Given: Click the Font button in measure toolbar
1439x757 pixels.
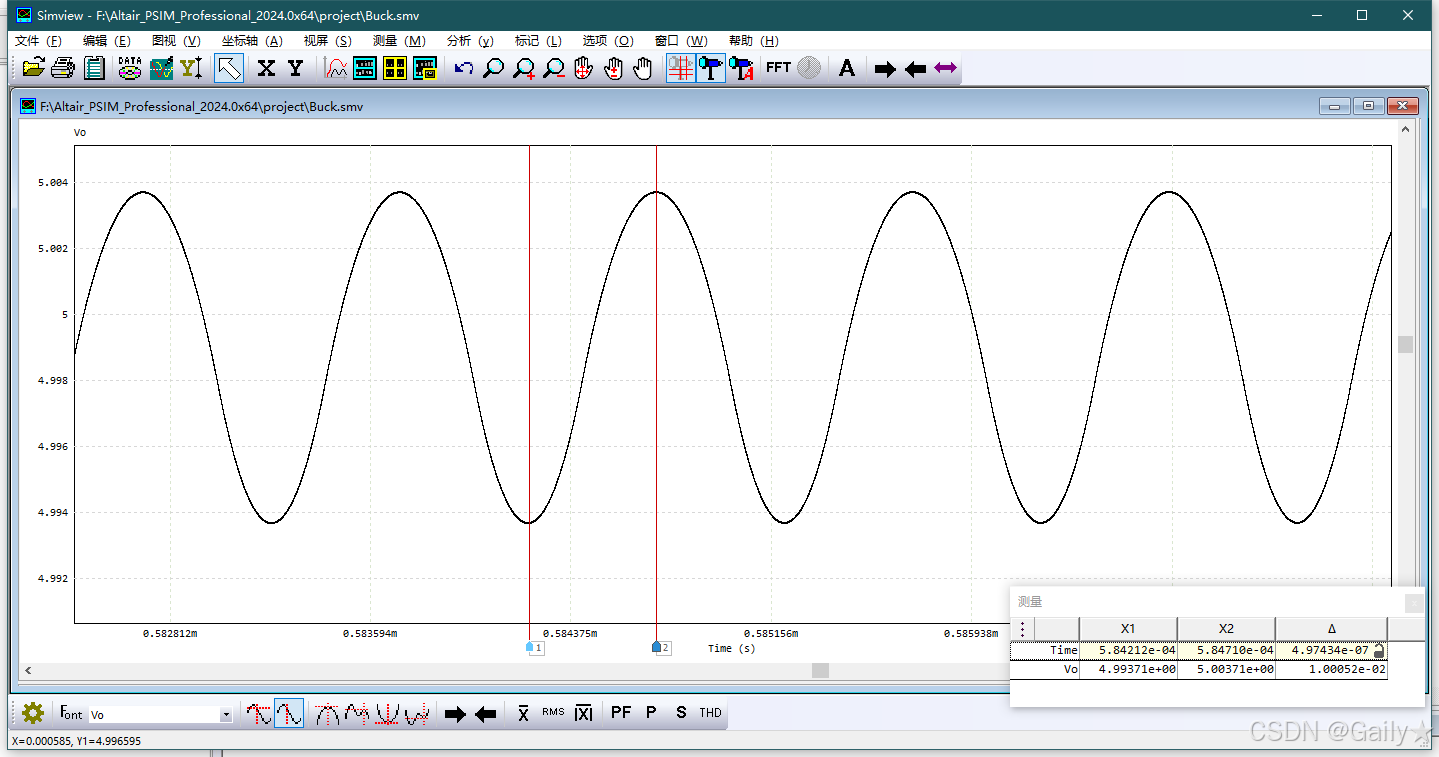Looking at the screenshot, I should point(71,713).
